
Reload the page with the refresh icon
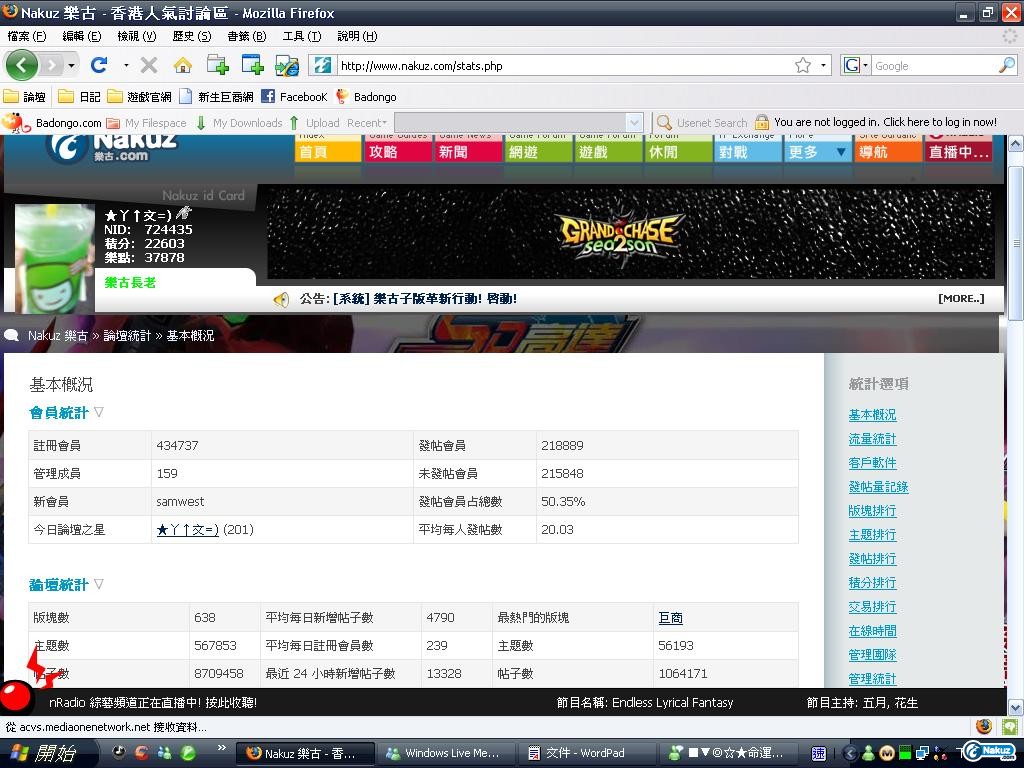click(99, 65)
